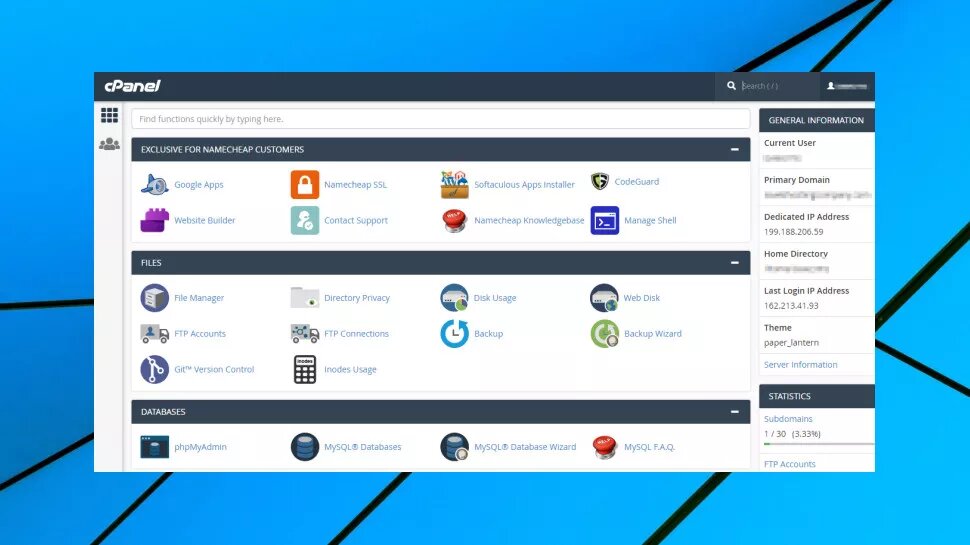Click the CodeGuard shield icon

point(600,181)
